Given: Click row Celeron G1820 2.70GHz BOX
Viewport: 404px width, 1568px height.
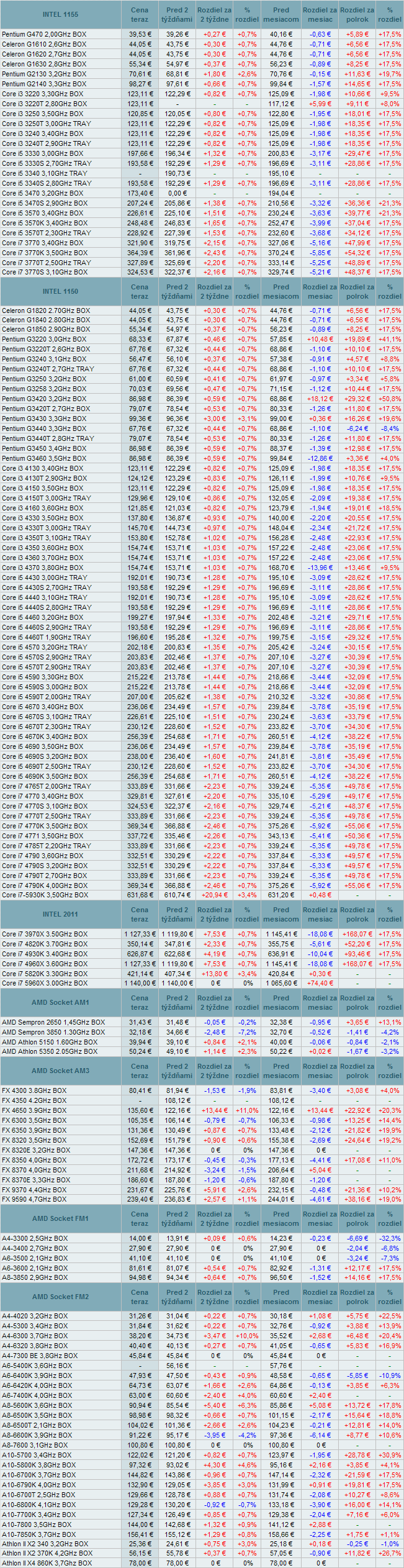Looking at the screenshot, I should [202, 310].
